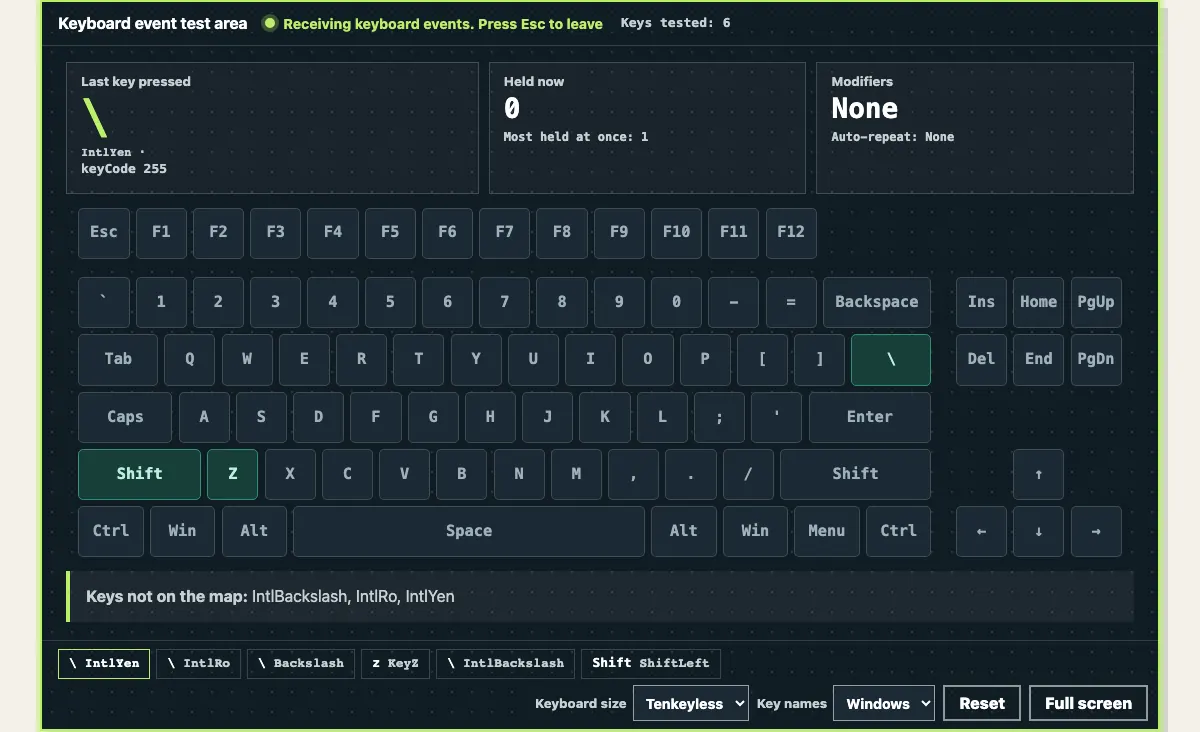Image resolution: width=1200 pixels, height=732 pixels.
Task: Select the IntlBackslash history chip
Action: [505, 663]
